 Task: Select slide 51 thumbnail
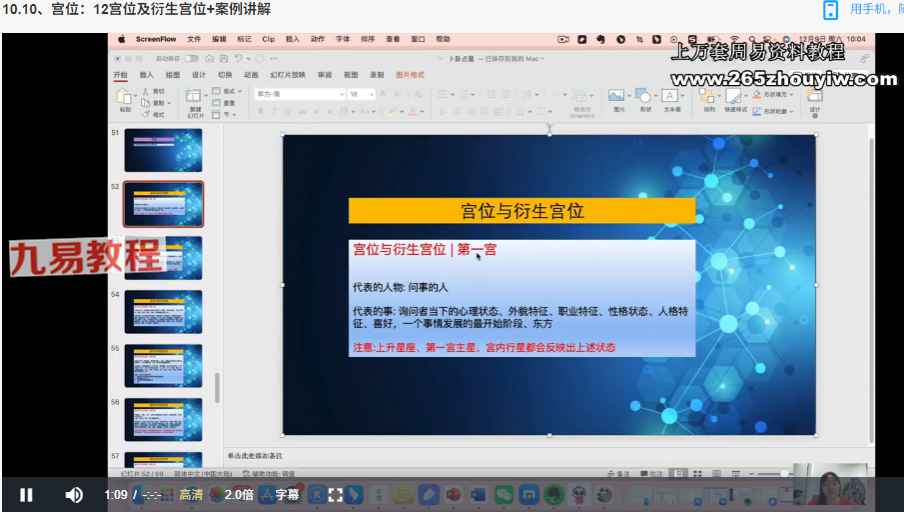click(163, 150)
